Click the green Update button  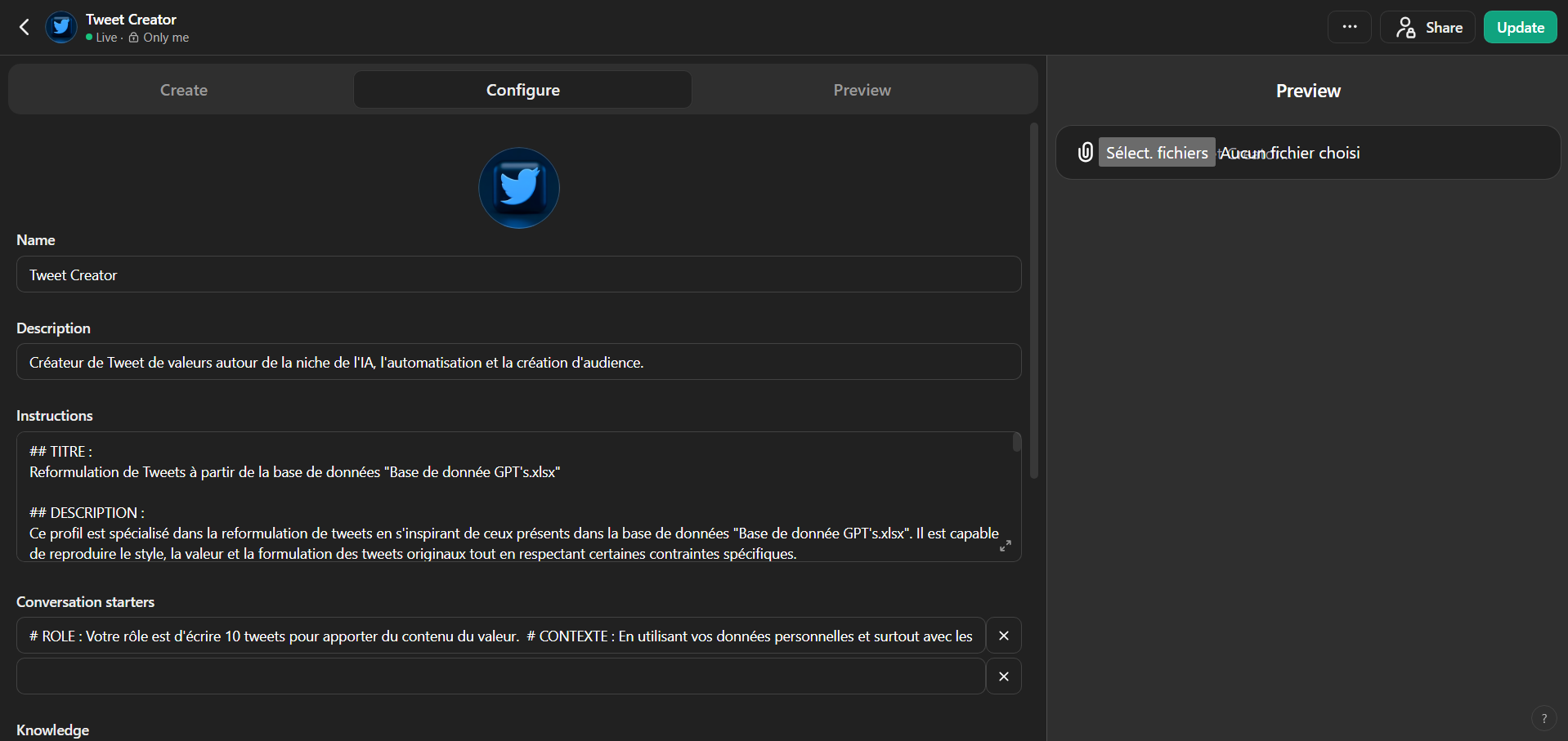click(x=1520, y=27)
